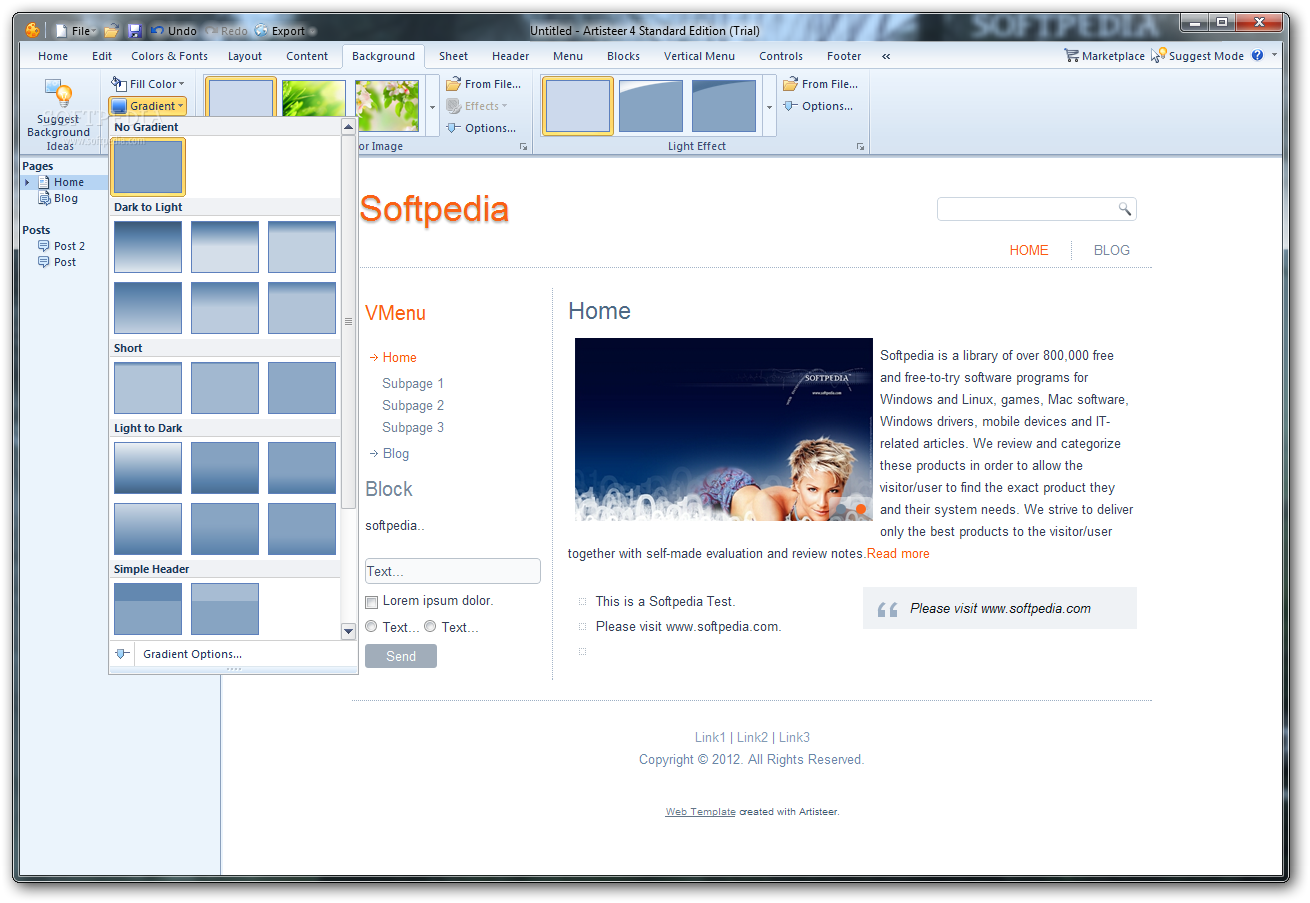Click the Light Effect group dialog launcher icon
1310x903 pixels.
860,147
